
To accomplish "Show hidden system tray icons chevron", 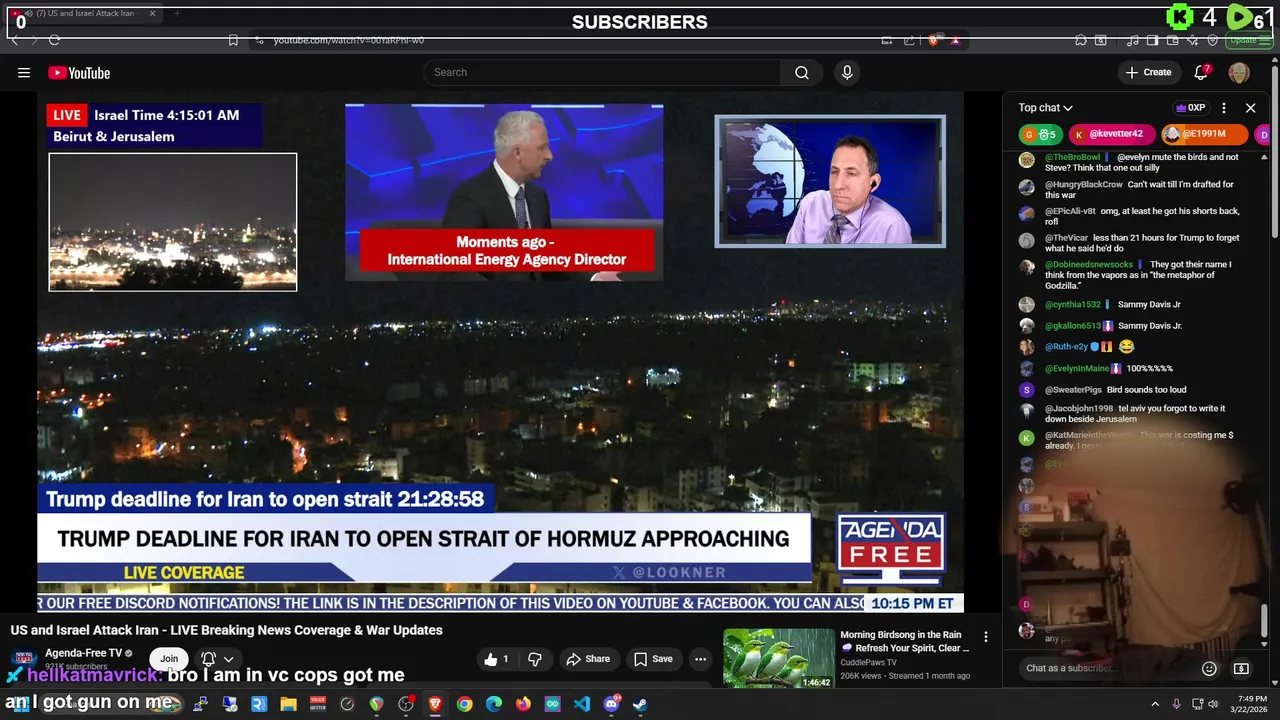I will [x=1155, y=704].
